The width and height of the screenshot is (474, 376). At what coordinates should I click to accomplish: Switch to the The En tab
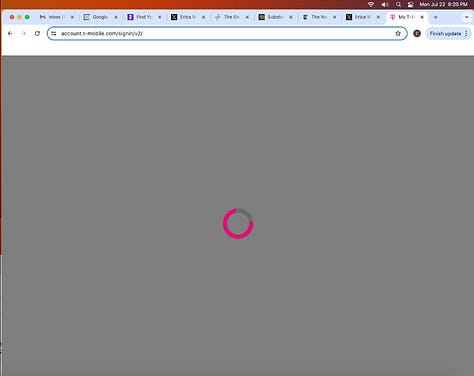pos(231,17)
